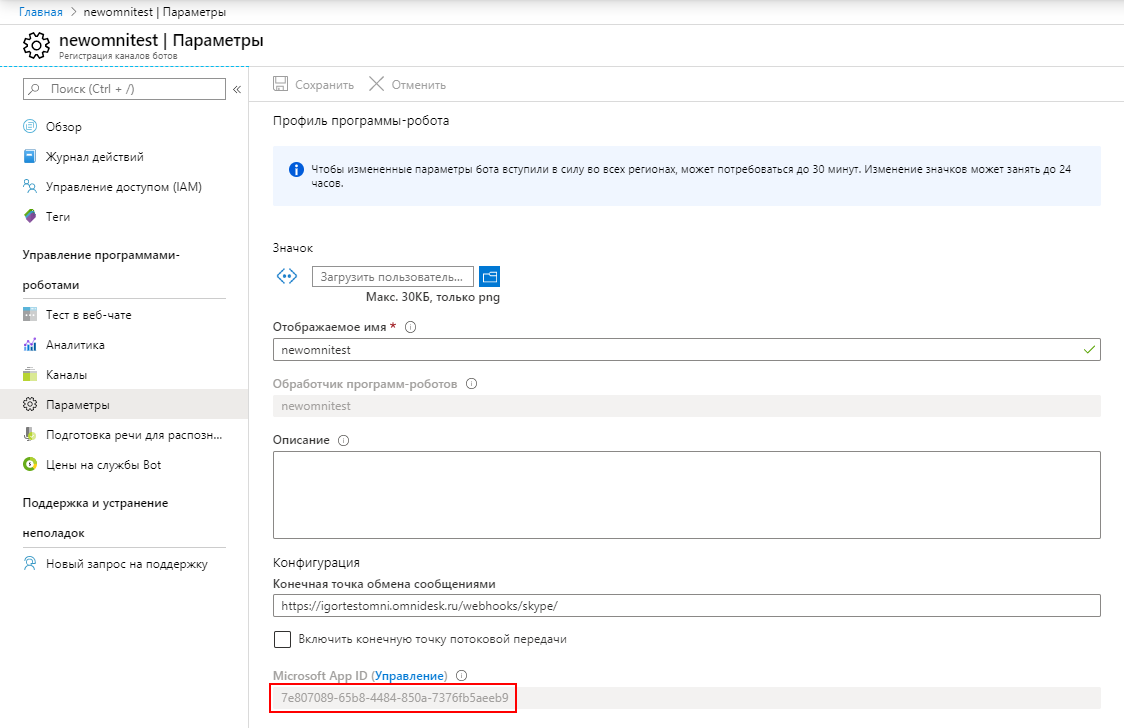Select the Параметры menu entry
Screen dimensions: 1124x728
pyautogui.click(x=124, y=404)
